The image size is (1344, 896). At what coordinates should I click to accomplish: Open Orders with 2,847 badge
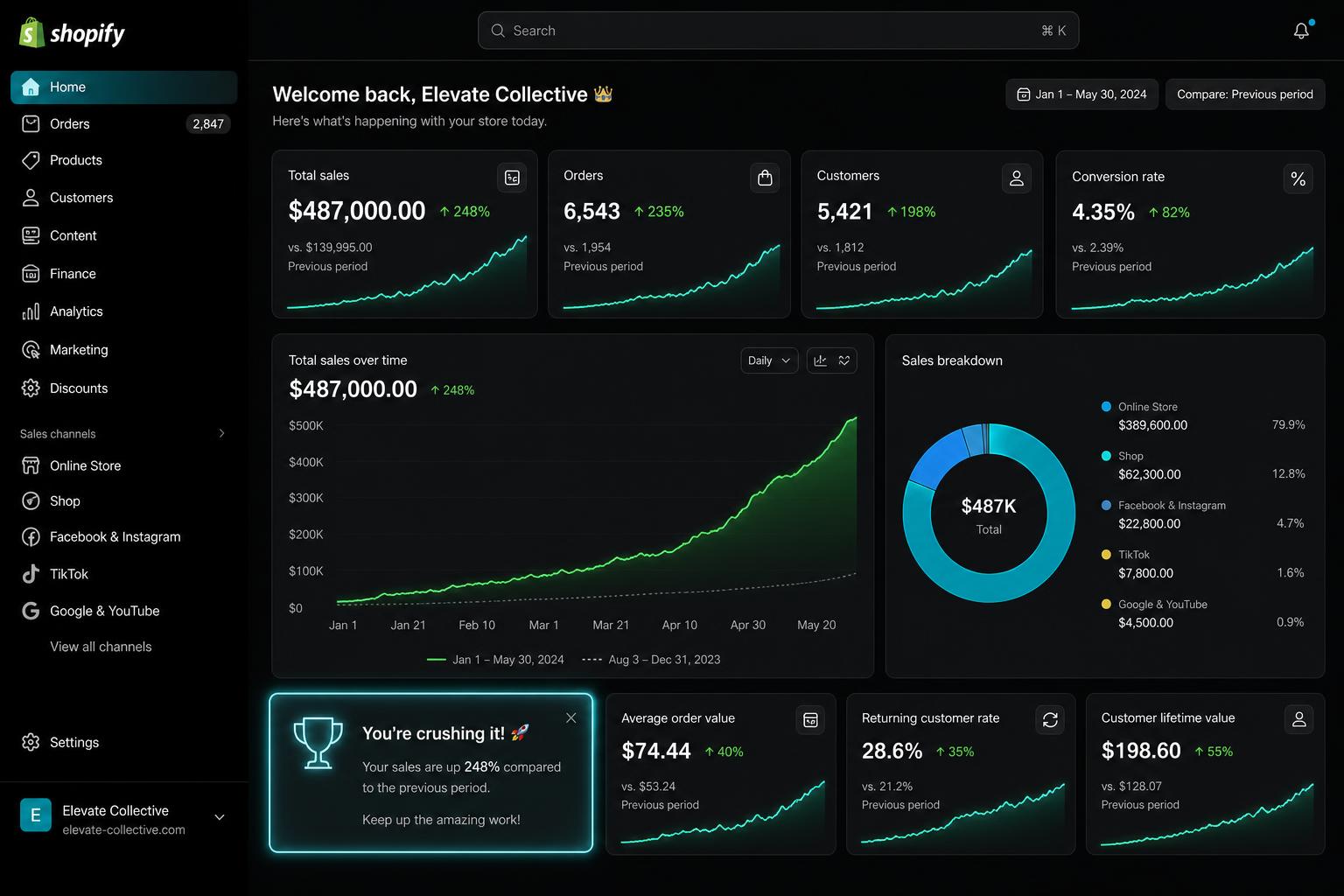pyautogui.click(x=123, y=123)
